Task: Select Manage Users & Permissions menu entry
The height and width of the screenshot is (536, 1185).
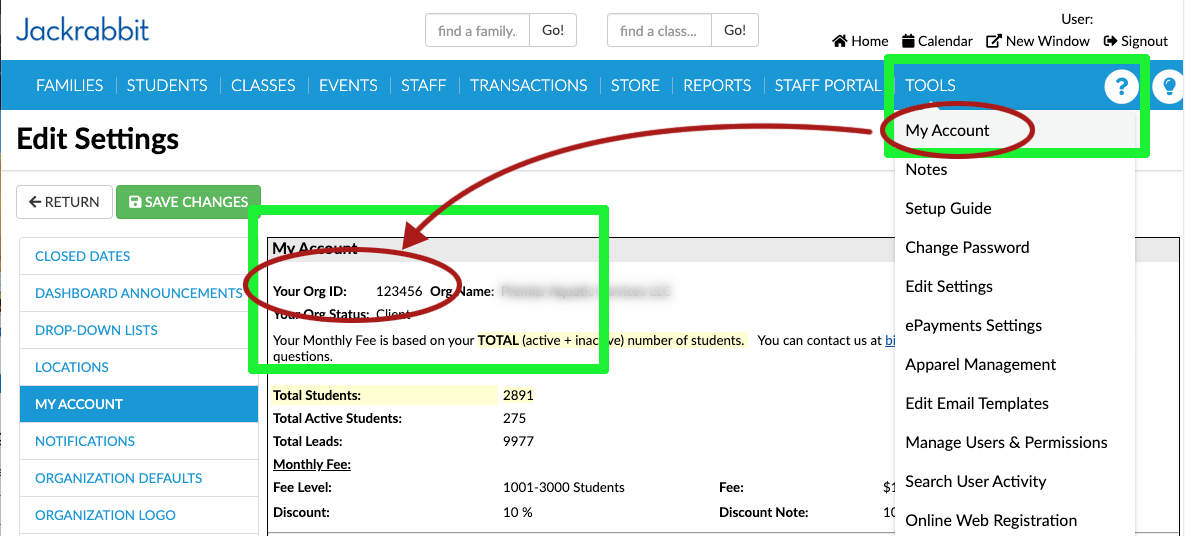Action: [x=1006, y=442]
